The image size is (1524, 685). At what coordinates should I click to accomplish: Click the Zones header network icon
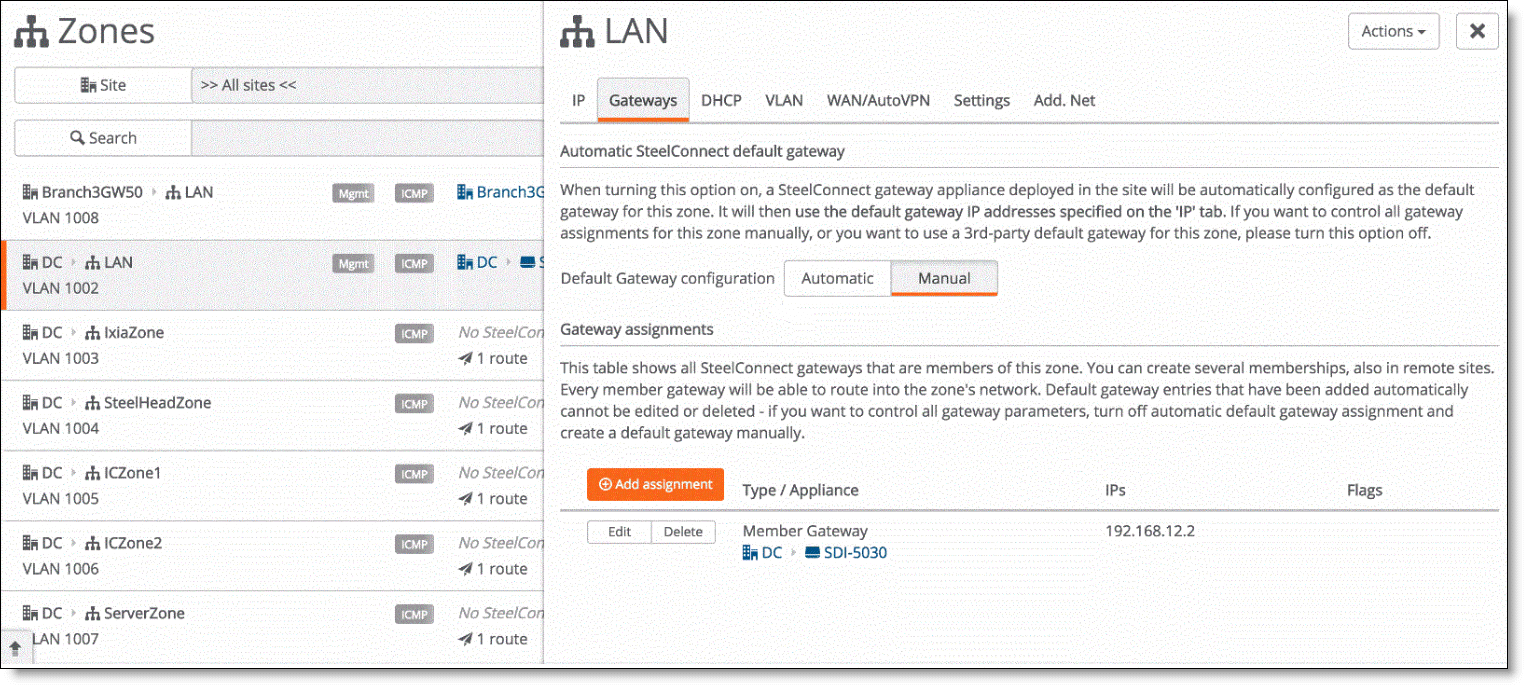[x=30, y=32]
